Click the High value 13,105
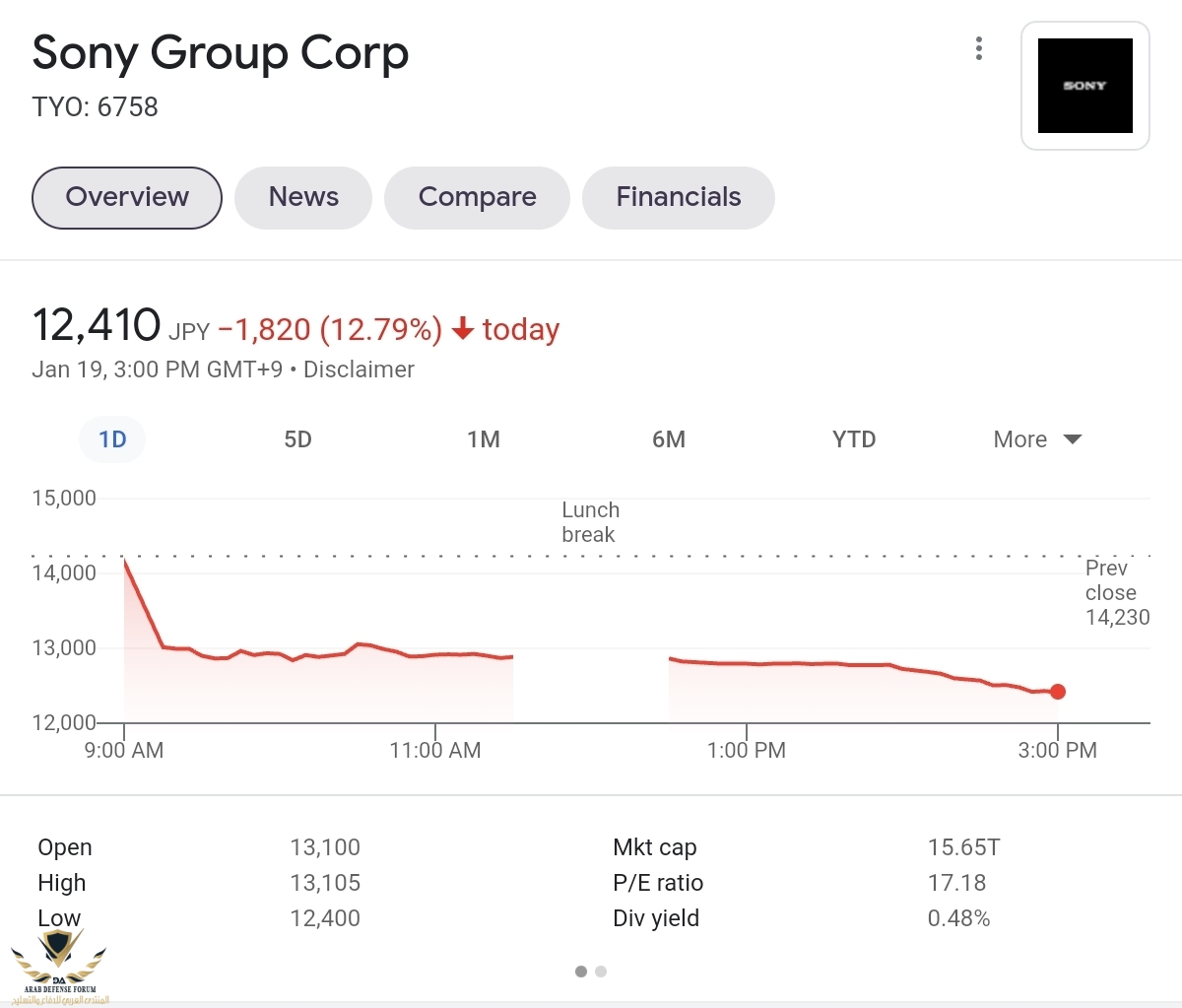The image size is (1182, 1008). (x=325, y=883)
